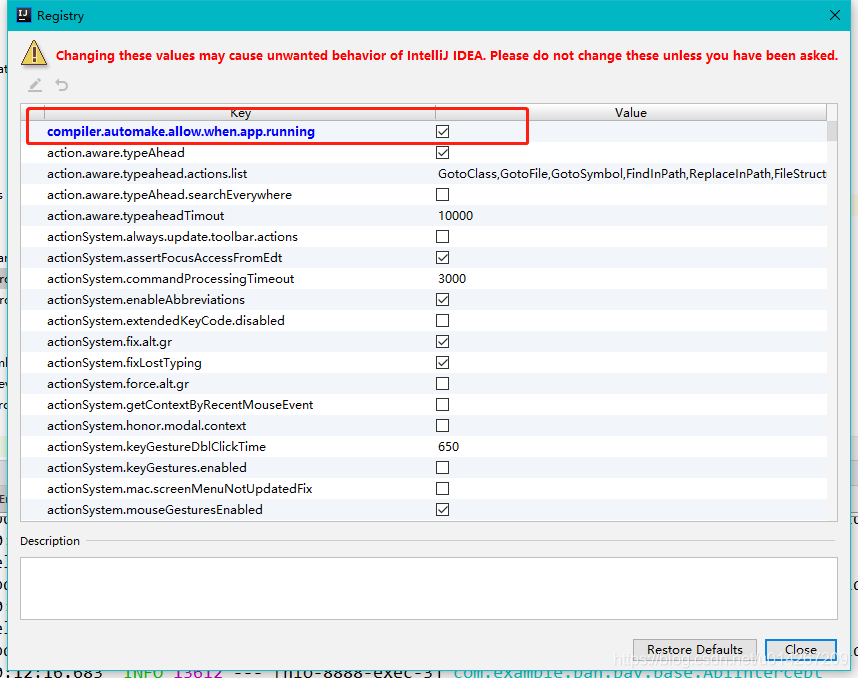Select actionSystem.mac.screenMenuNotUpdatedFix key
858x678 pixels.
pyautogui.click(x=179, y=488)
